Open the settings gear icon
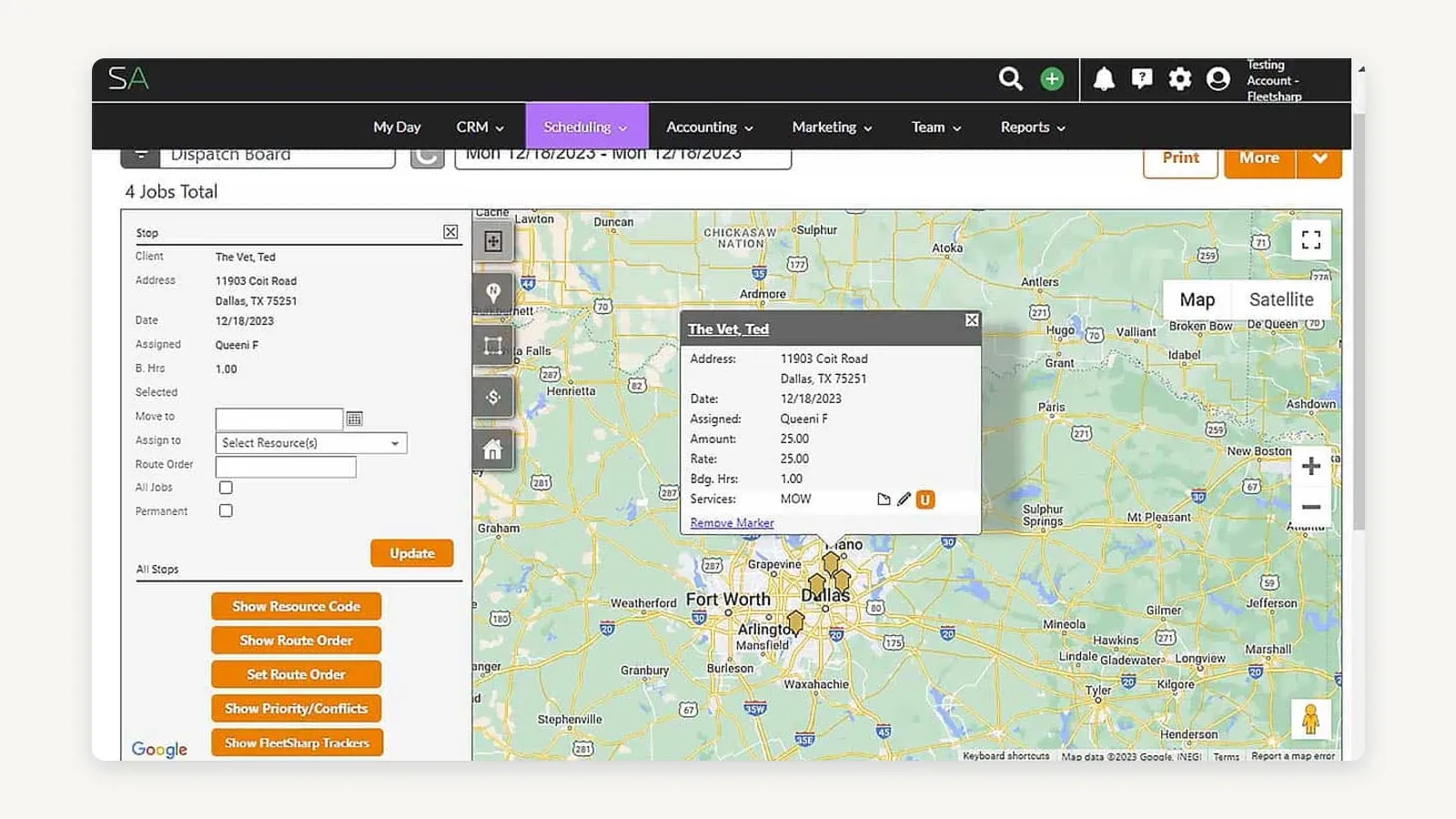The width and height of the screenshot is (1456, 819). (1180, 79)
